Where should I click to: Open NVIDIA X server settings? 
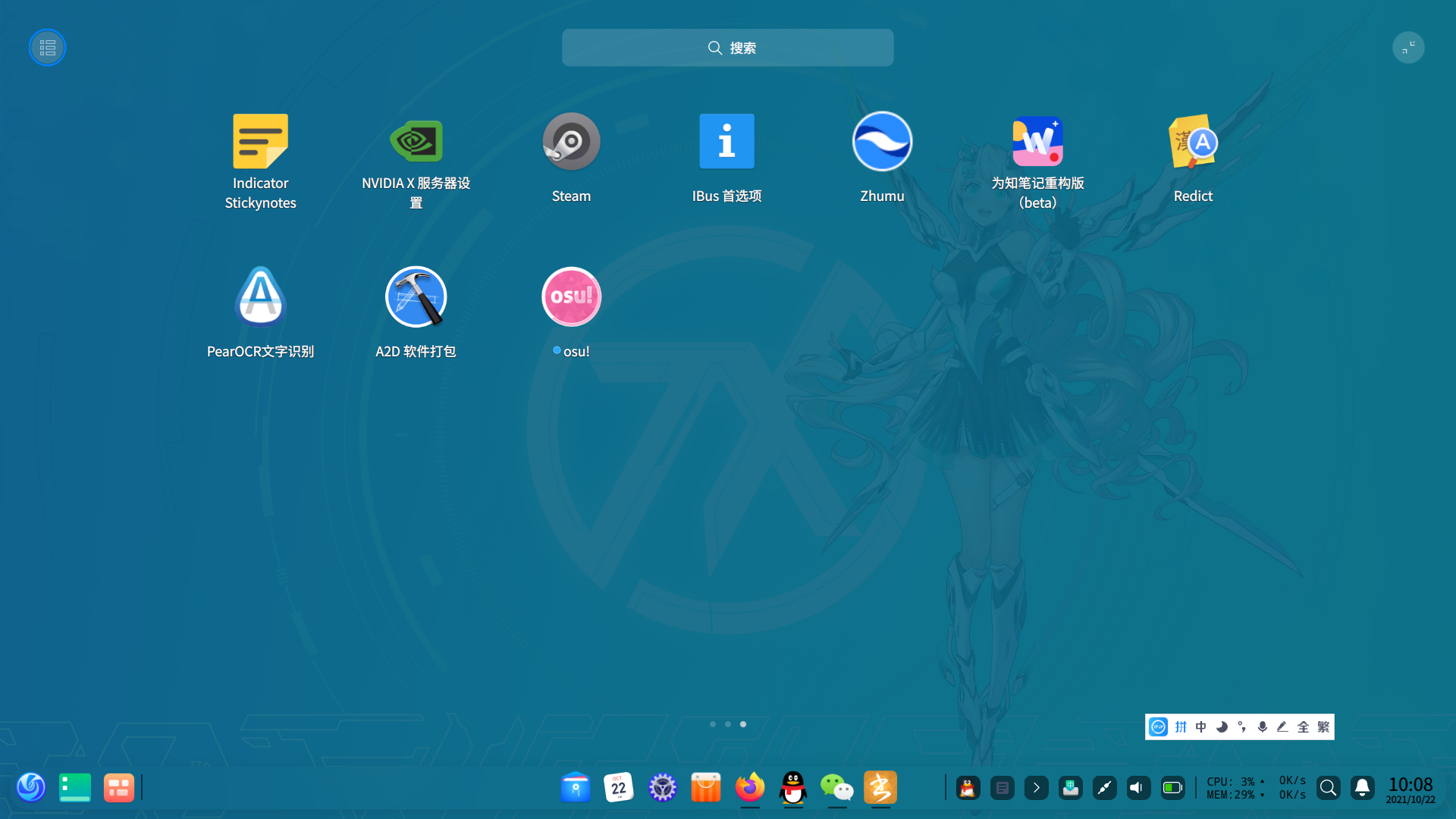point(416,142)
